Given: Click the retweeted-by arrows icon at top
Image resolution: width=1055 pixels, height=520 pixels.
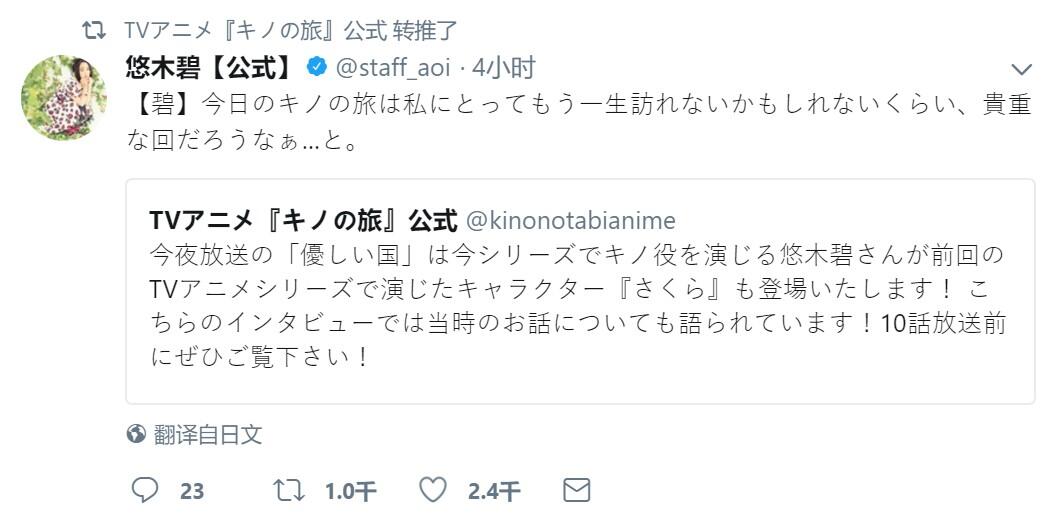Looking at the screenshot, I should pyautogui.click(x=94, y=30).
